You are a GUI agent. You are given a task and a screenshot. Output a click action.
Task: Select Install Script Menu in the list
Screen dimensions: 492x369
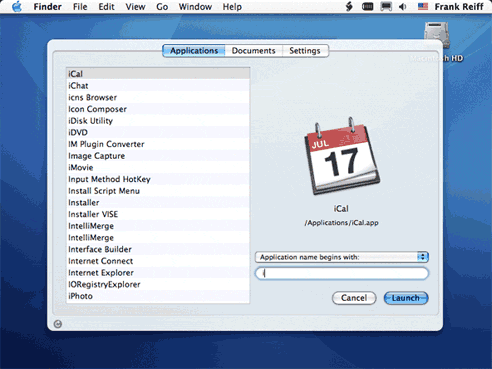click(158, 191)
